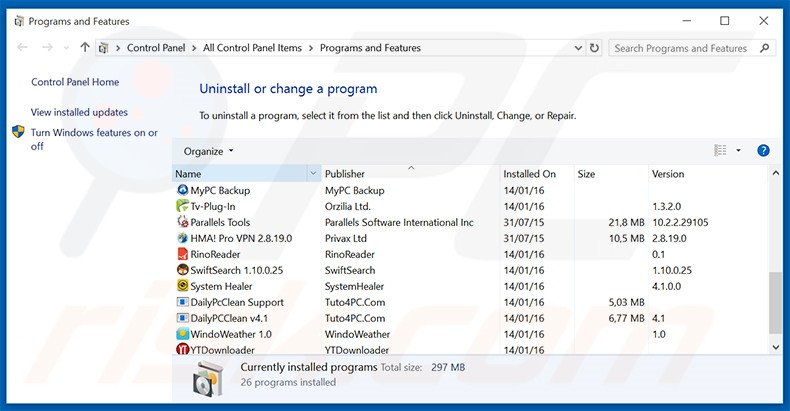Screen dimensions: 790x411
Task: Click the search magnifier icon
Action: 764,48
